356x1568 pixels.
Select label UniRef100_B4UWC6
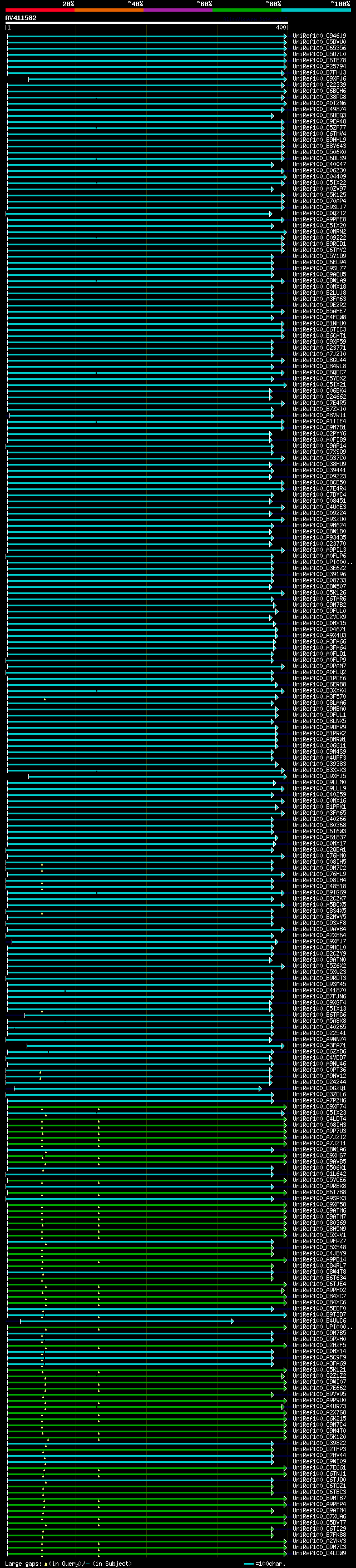(319, 1321)
